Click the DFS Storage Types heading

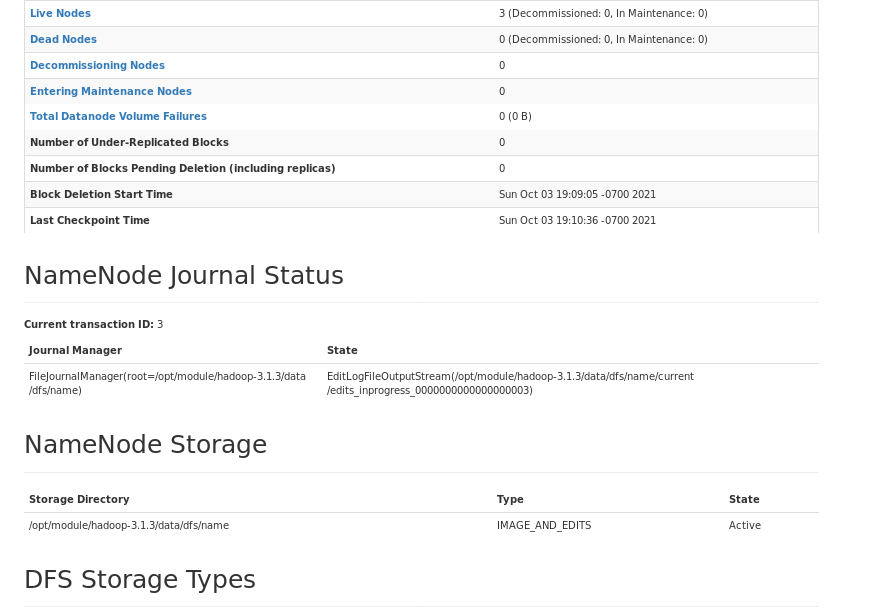coord(140,580)
